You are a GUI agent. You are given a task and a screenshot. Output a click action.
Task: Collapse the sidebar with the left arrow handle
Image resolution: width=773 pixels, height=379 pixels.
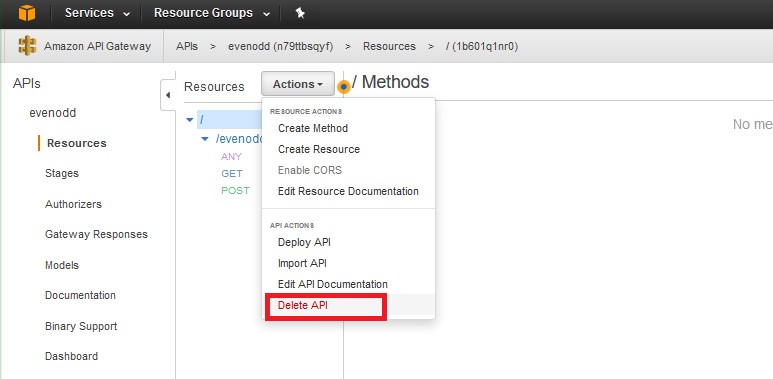168,95
